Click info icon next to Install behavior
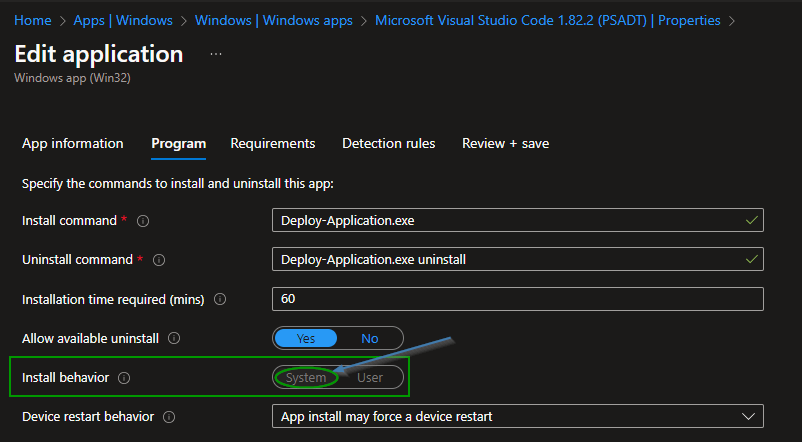802x442 pixels. coord(125,378)
